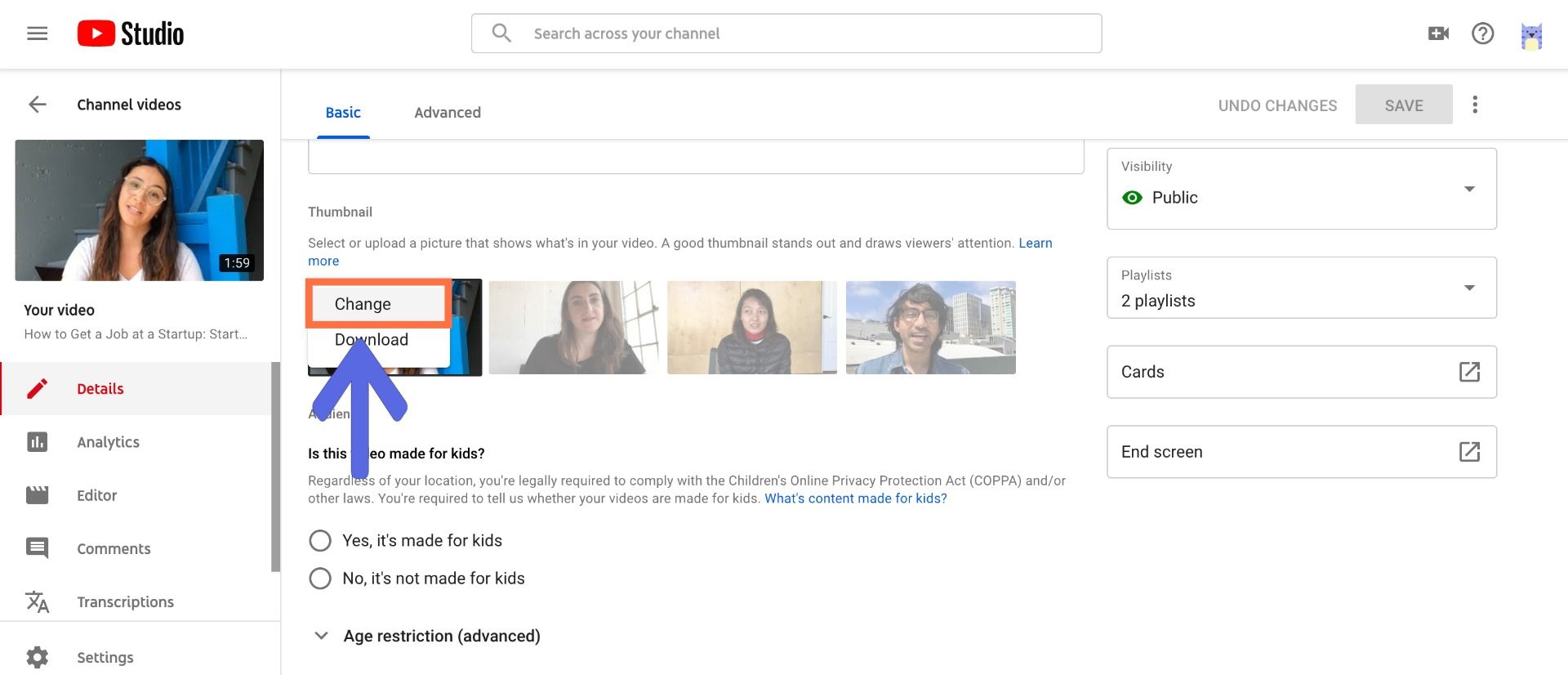The width and height of the screenshot is (1568, 675).
Task: Open 'What's content made for kids?' link
Action: [x=855, y=498]
